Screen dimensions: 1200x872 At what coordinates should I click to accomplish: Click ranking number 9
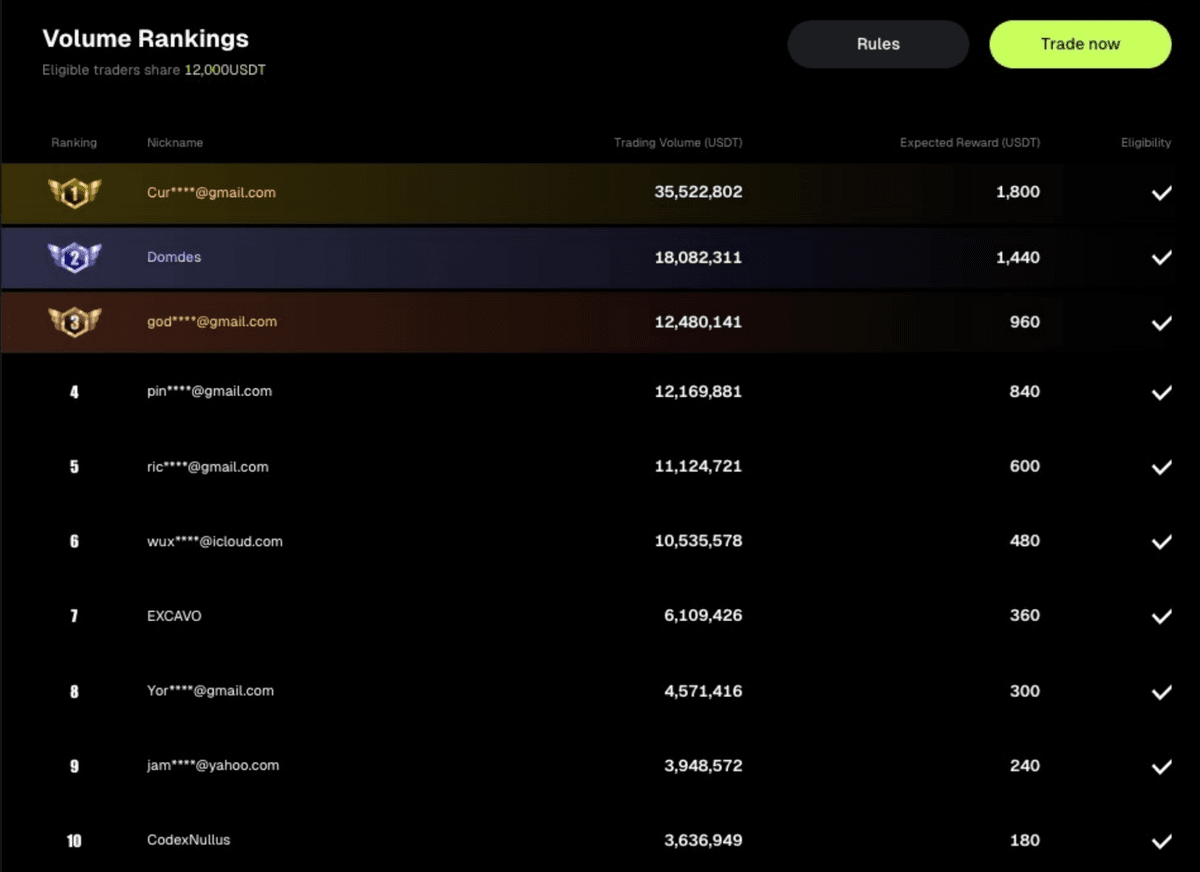pos(74,766)
